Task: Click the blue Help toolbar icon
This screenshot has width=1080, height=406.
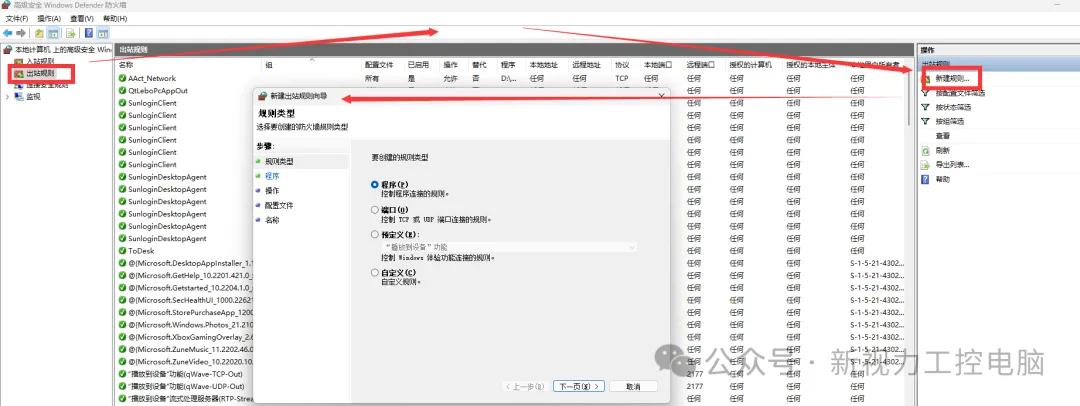Action: click(89, 33)
